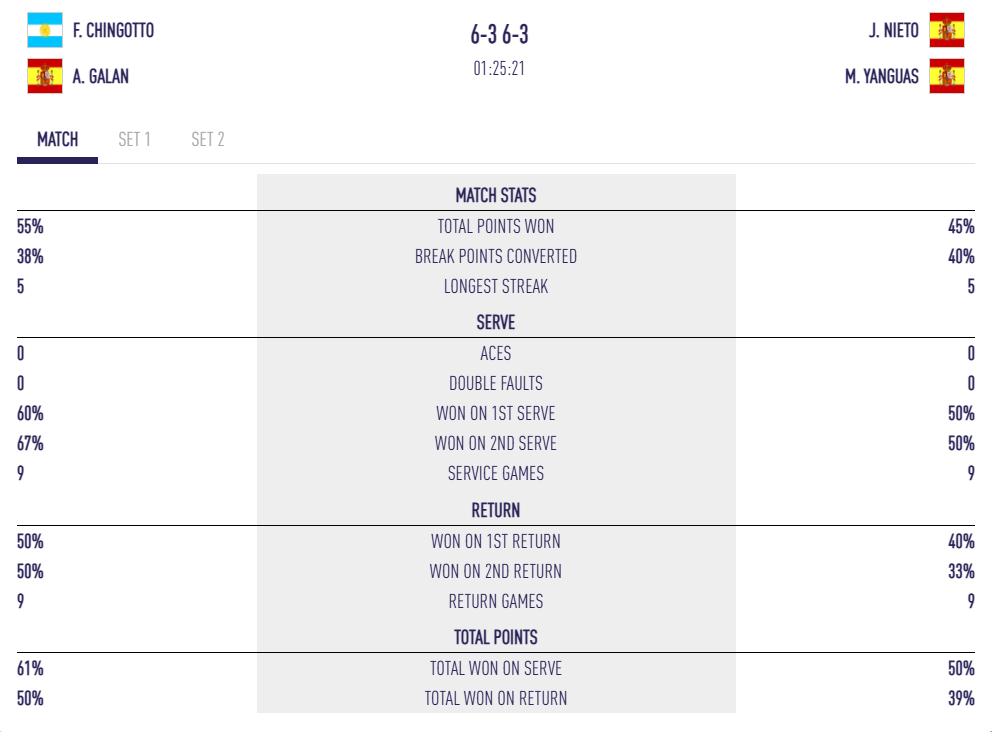Select M. Yanguas player name

click(881, 77)
